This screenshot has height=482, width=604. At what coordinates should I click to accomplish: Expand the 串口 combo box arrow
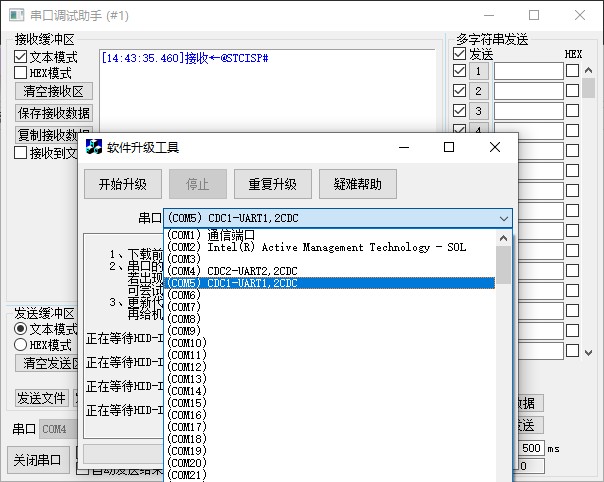pyautogui.click(x=503, y=218)
